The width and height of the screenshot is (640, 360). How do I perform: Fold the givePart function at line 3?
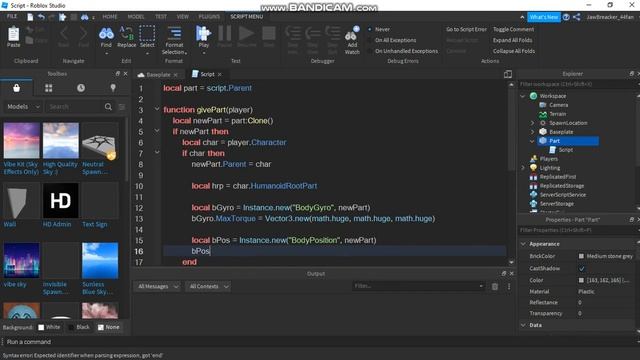157,109
